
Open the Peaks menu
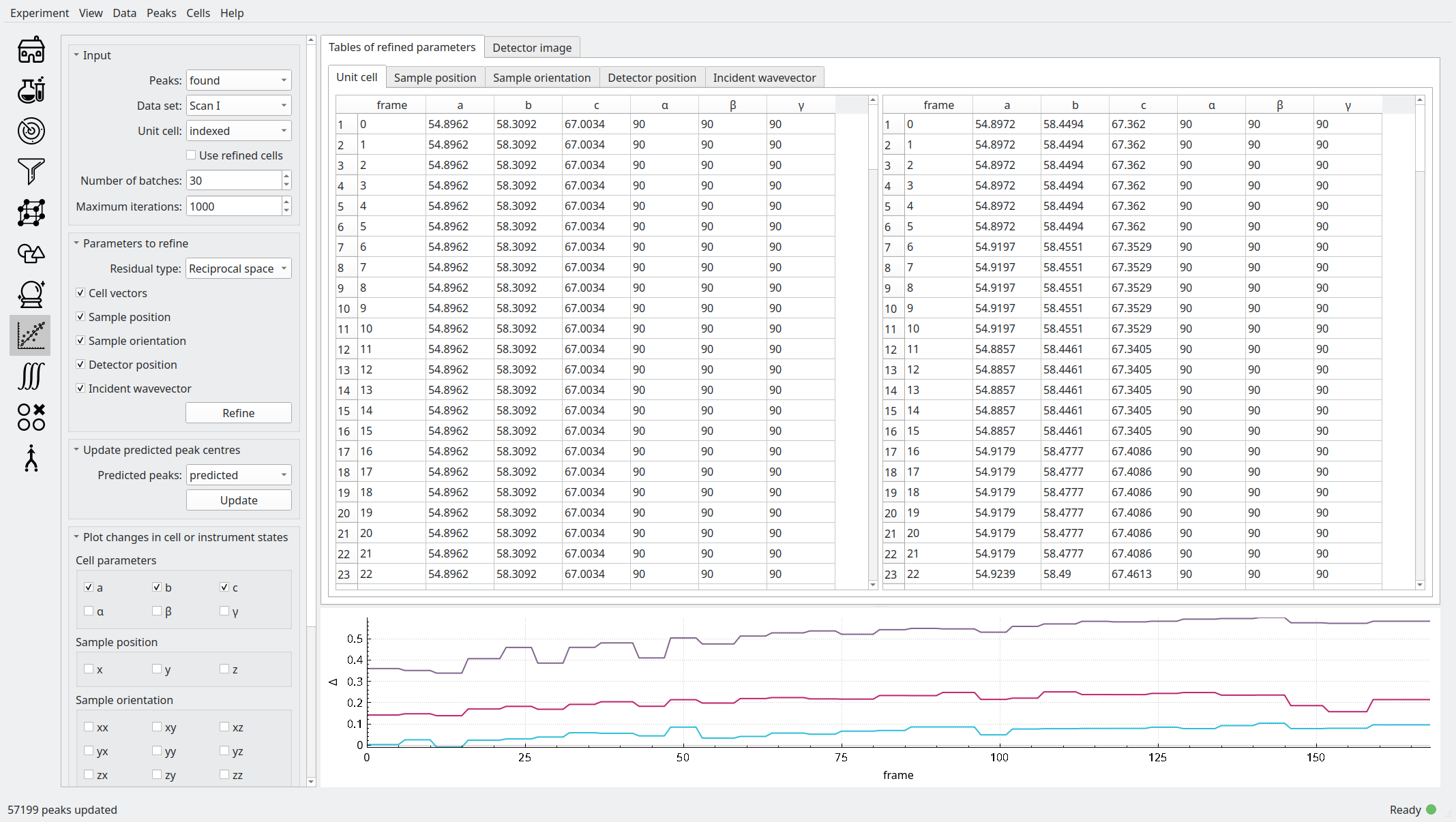tap(161, 13)
